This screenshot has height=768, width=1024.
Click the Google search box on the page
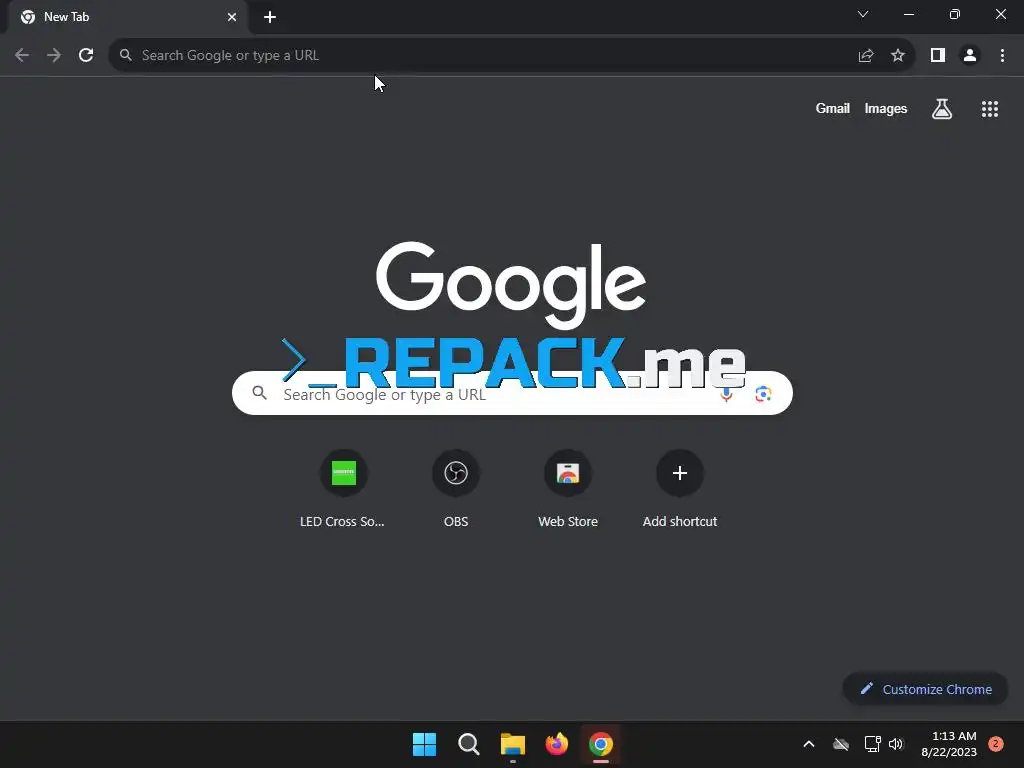pyautogui.click(x=512, y=393)
